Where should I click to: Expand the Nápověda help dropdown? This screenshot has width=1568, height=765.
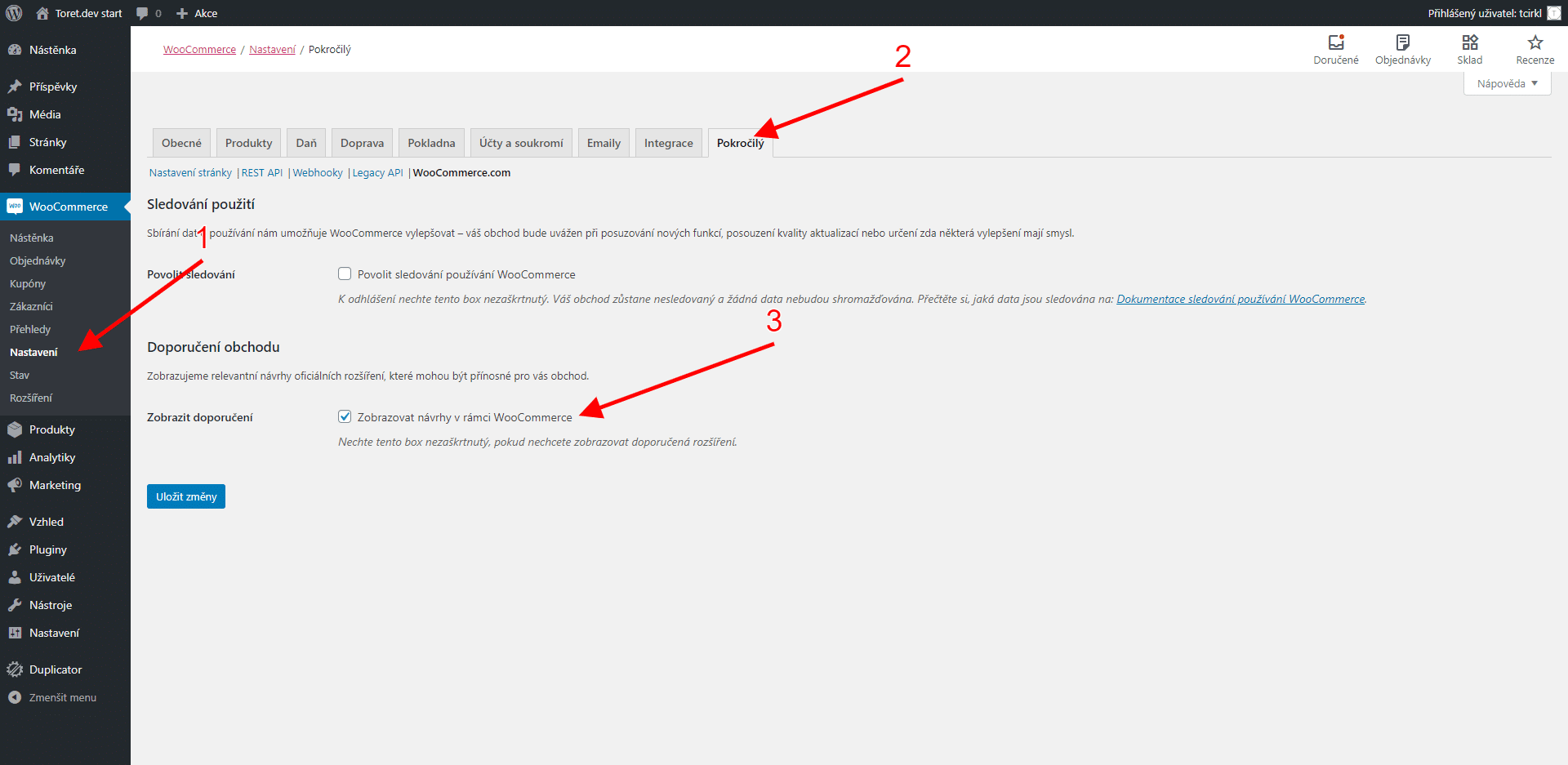pos(1507,83)
